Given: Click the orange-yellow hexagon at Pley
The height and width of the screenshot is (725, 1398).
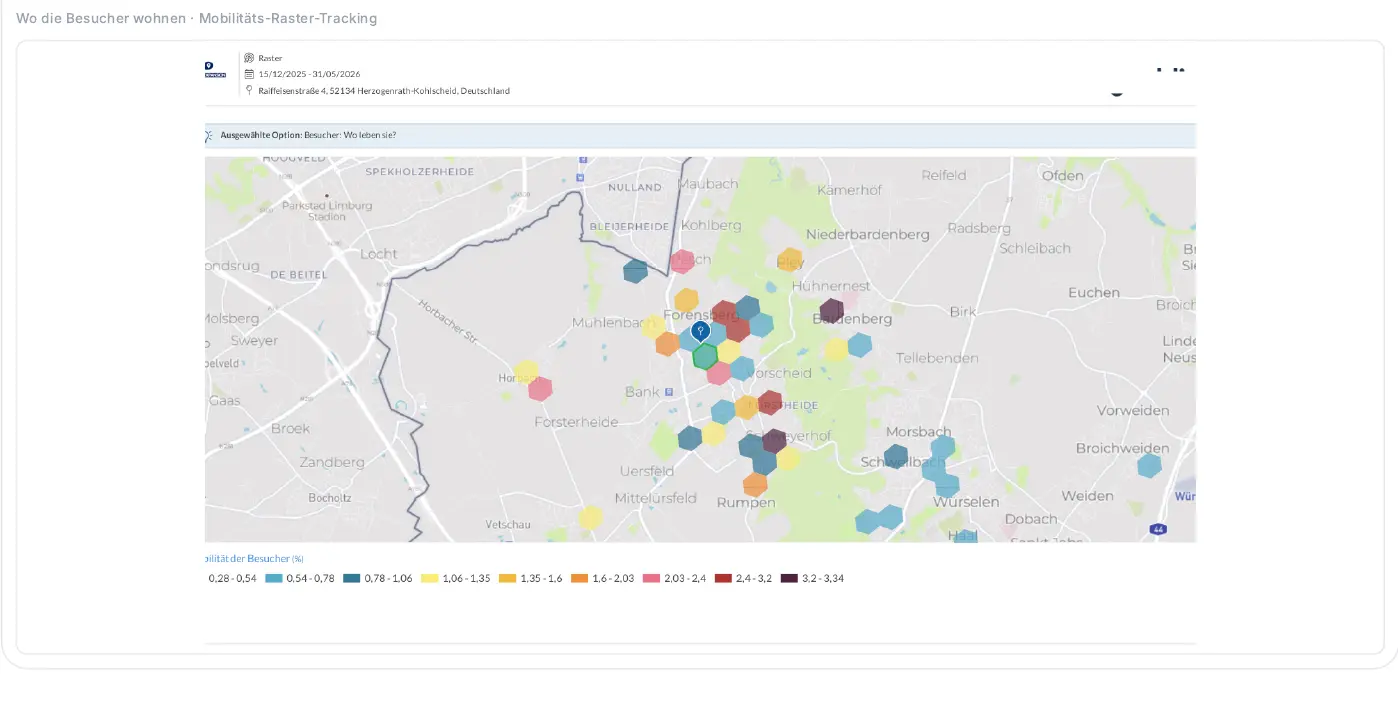Looking at the screenshot, I should (790, 260).
